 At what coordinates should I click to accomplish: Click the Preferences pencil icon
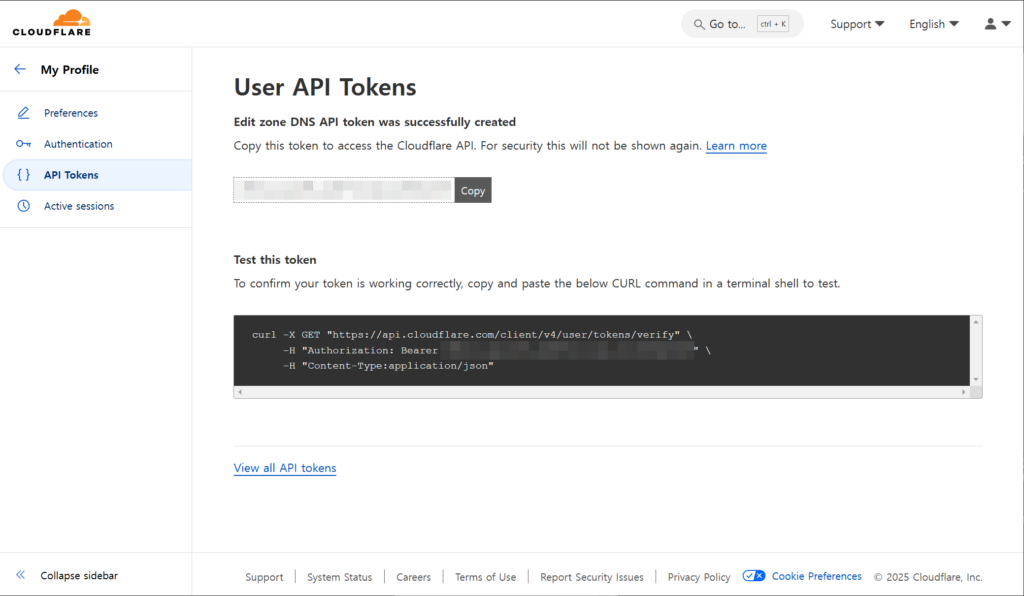tap(24, 113)
